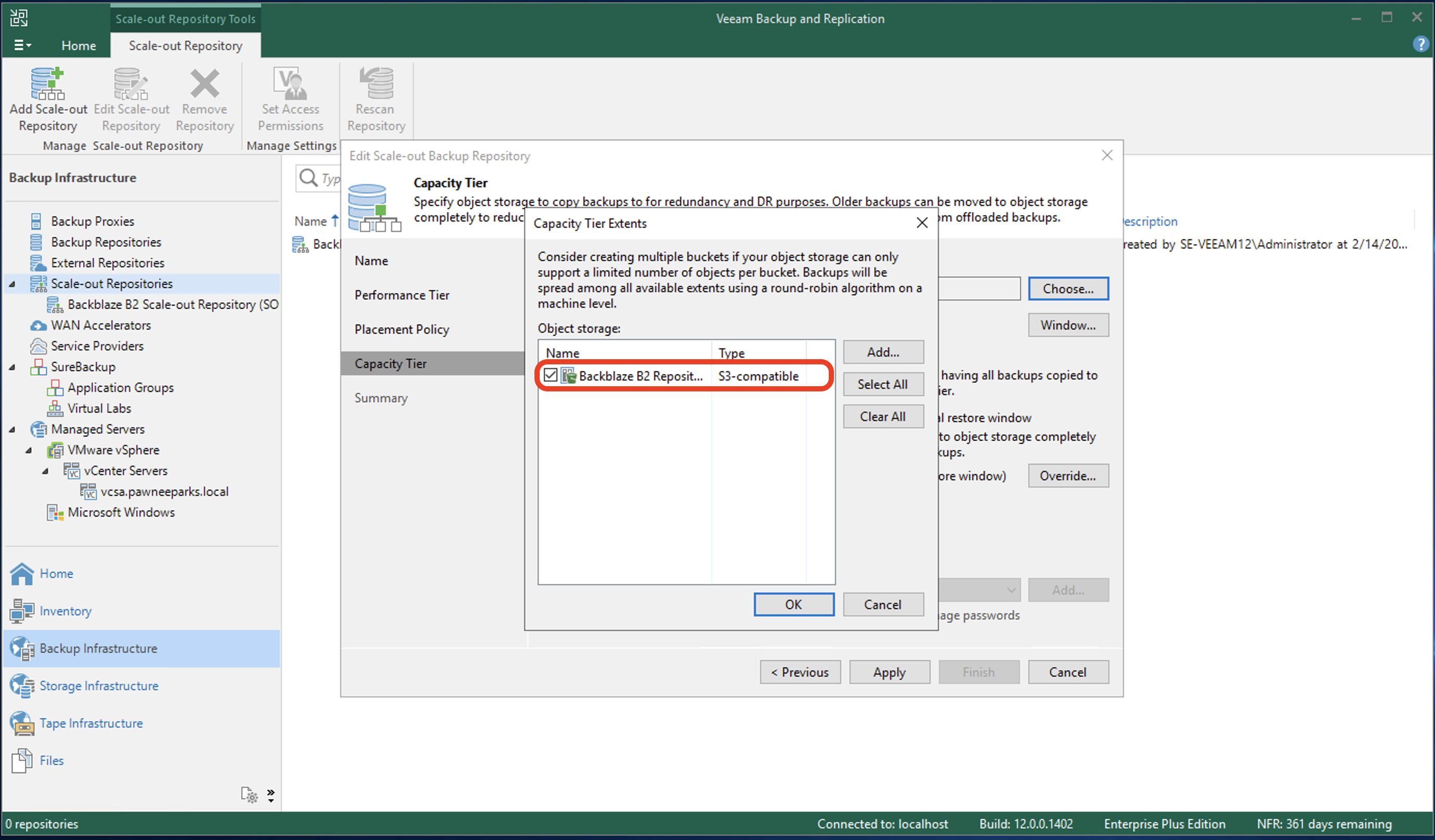Close the Edit Scale-out Backup Repository wizard
Viewport: 1435px width, 840px height.
tap(1106, 155)
